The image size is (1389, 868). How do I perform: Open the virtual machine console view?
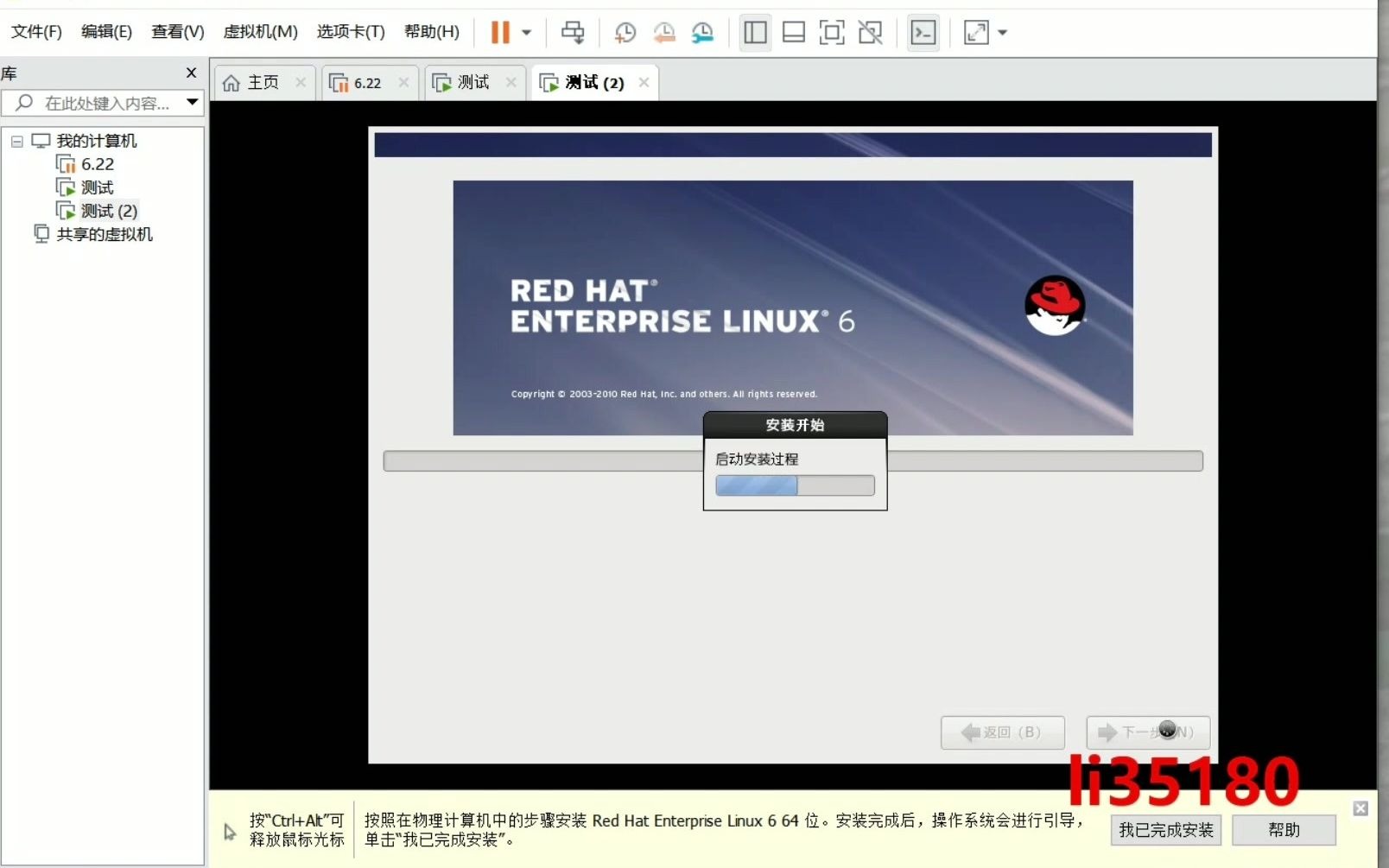(923, 32)
